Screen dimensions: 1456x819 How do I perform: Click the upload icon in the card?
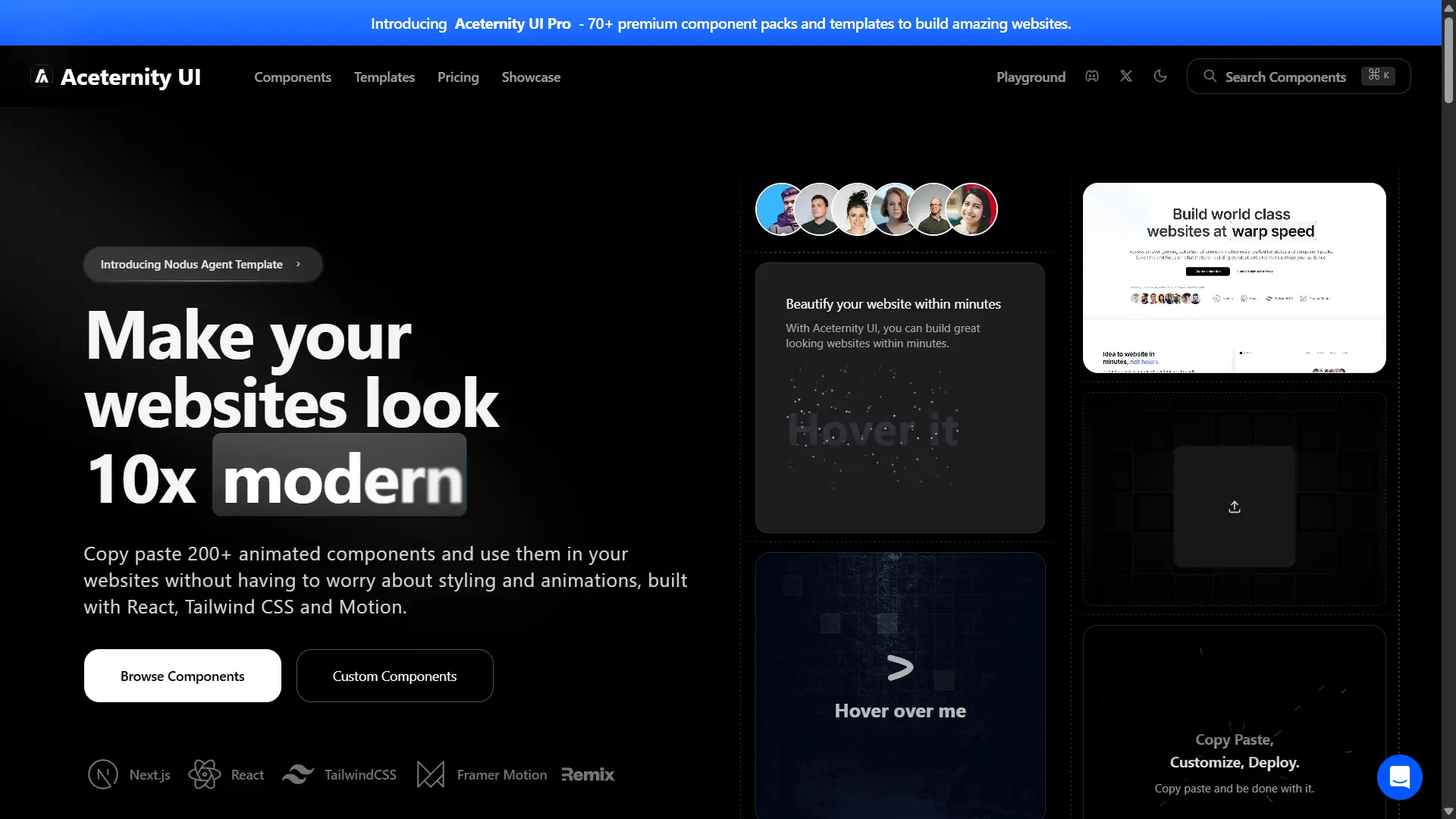coord(1234,507)
